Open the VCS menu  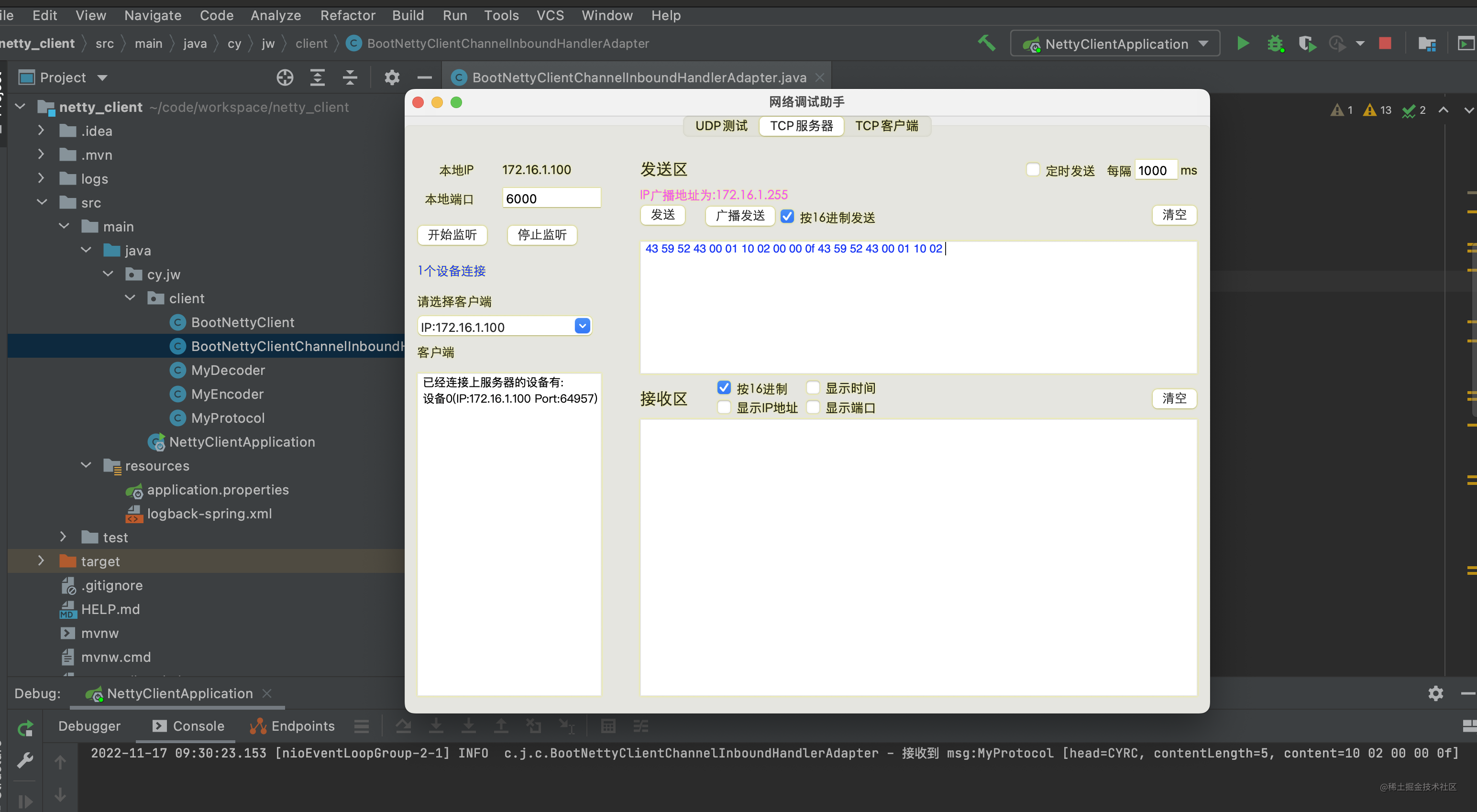click(x=550, y=15)
